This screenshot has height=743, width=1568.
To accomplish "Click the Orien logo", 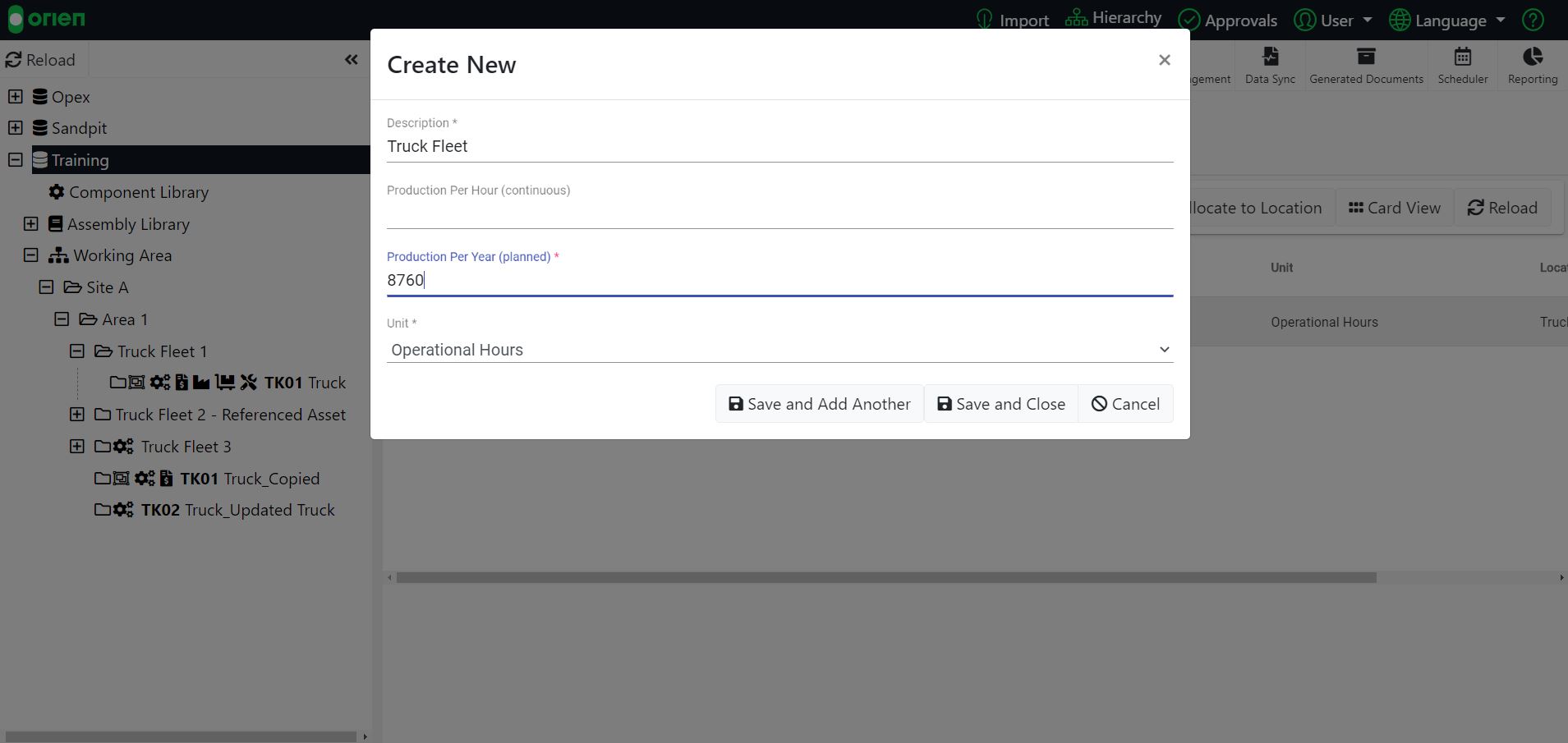I will 47,19.
